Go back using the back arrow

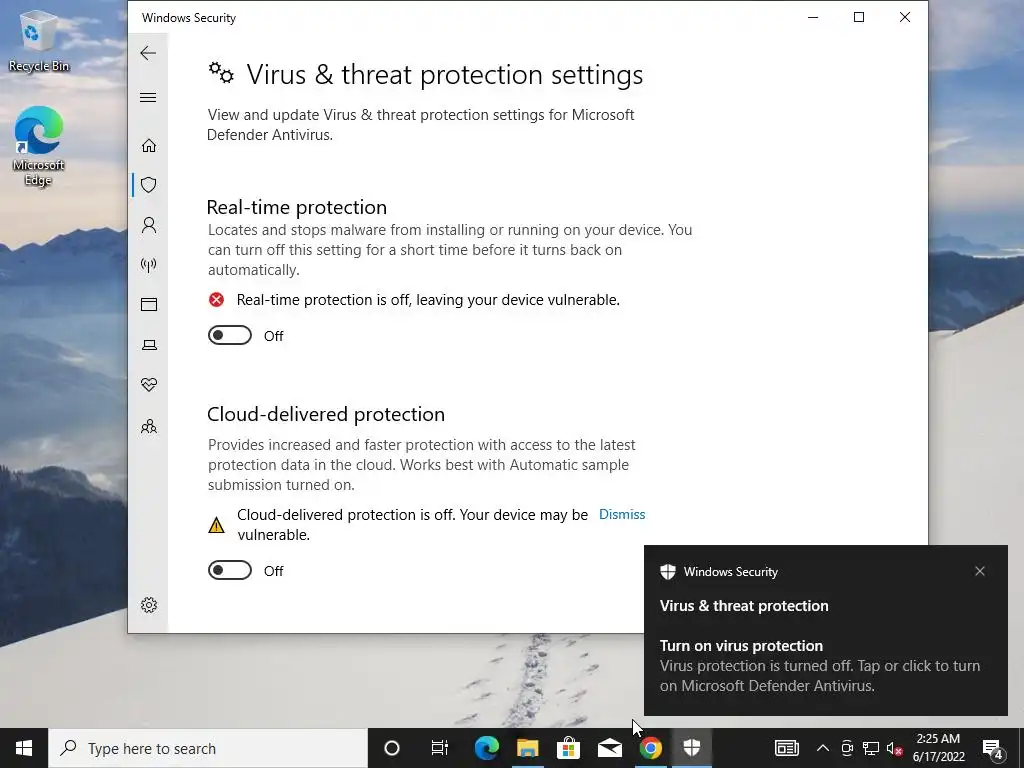pyautogui.click(x=148, y=53)
